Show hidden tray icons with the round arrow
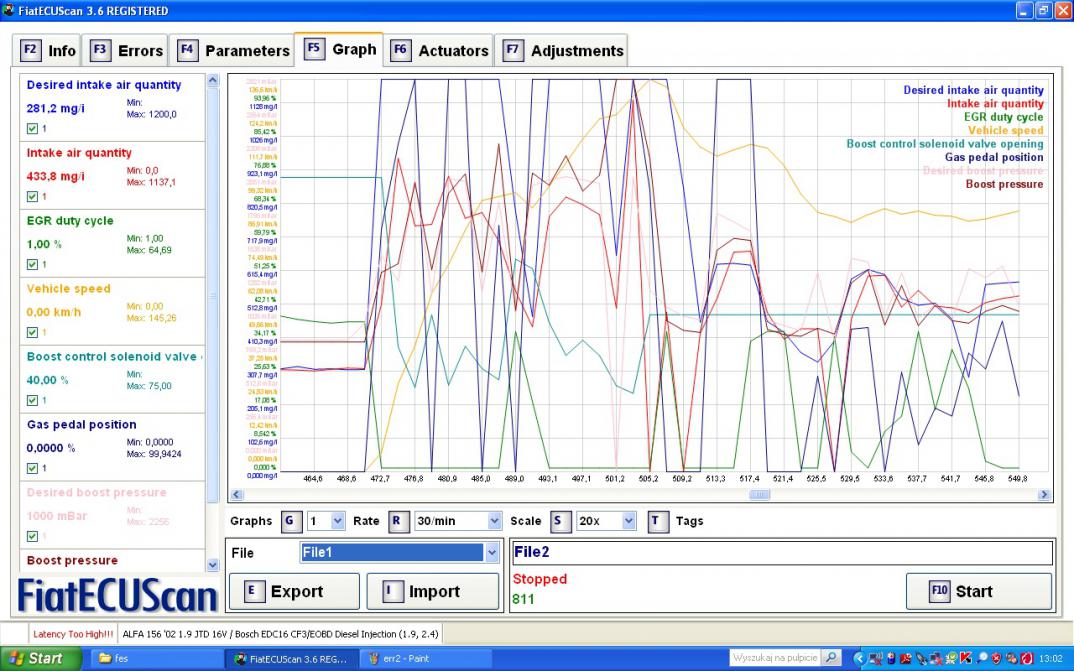 (860, 659)
